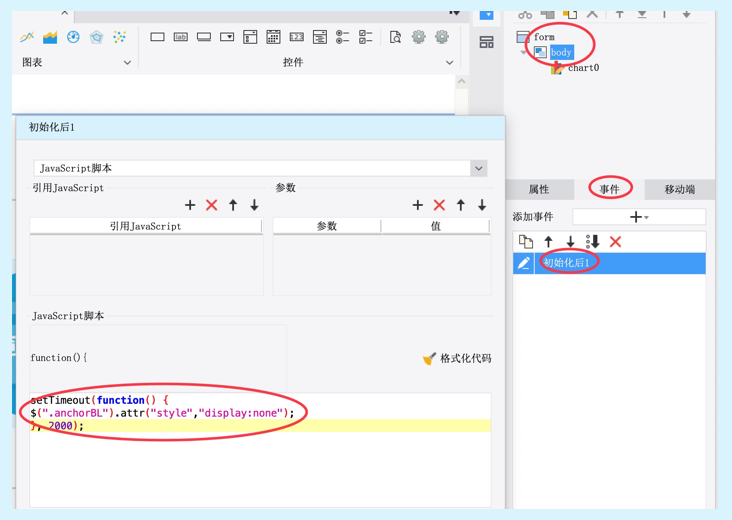Pick the checkbox group widget icon

[x=366, y=37]
